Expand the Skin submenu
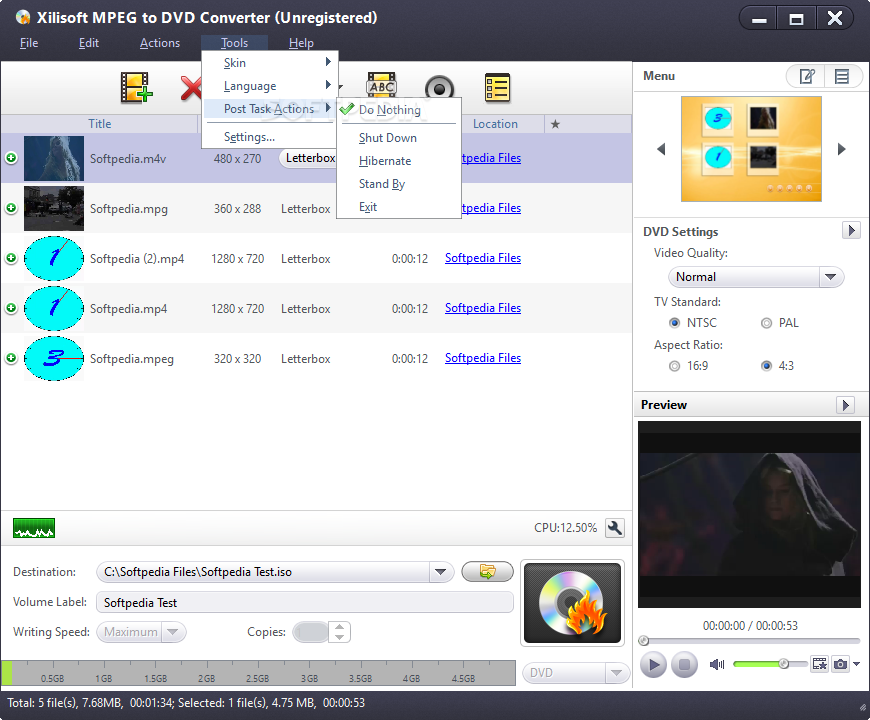The image size is (870, 720). 269,63
